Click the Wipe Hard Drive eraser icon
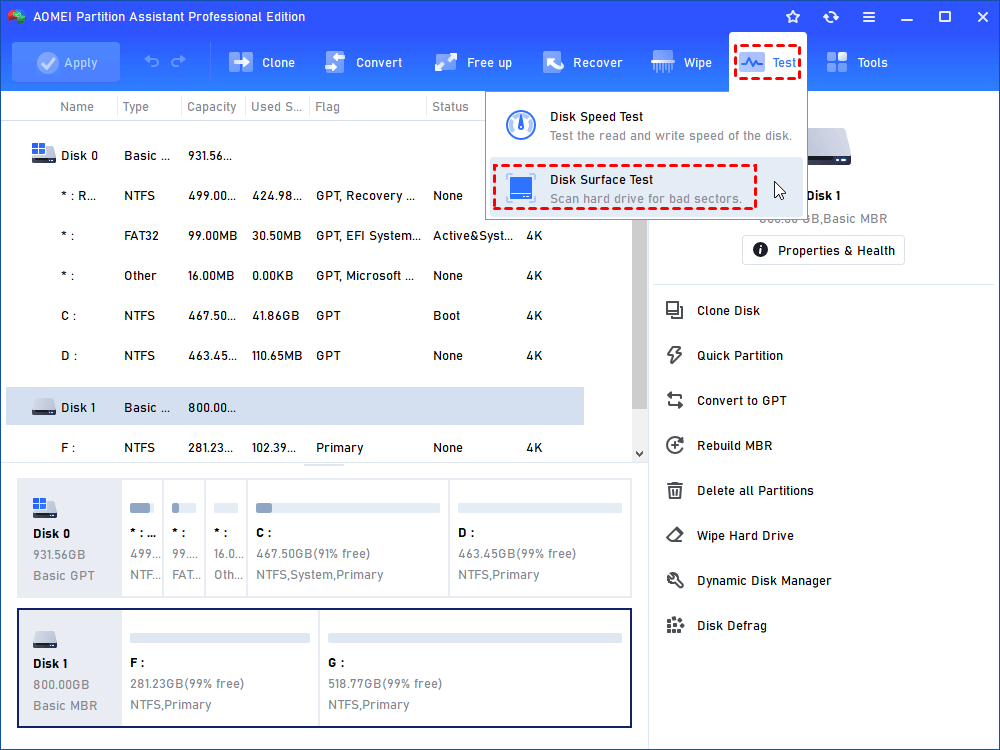The width and height of the screenshot is (1000, 750). tap(675, 535)
